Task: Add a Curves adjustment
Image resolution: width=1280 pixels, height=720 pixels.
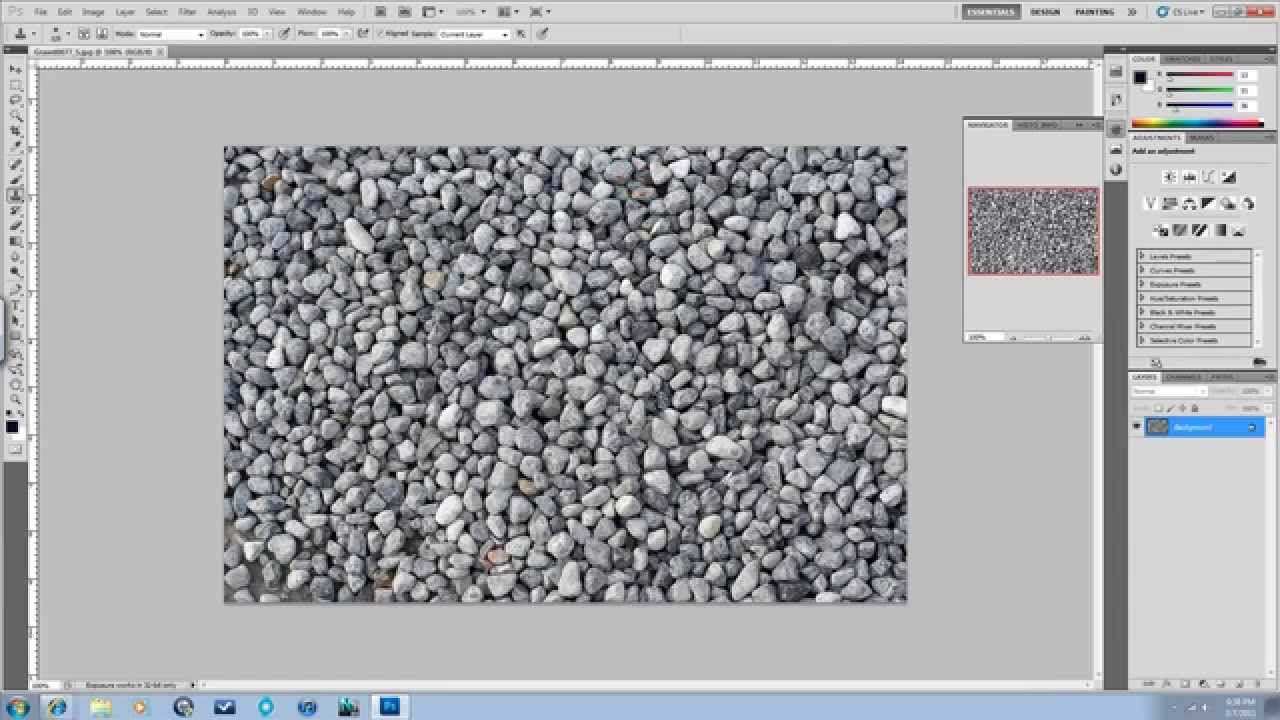Action: (x=1208, y=177)
